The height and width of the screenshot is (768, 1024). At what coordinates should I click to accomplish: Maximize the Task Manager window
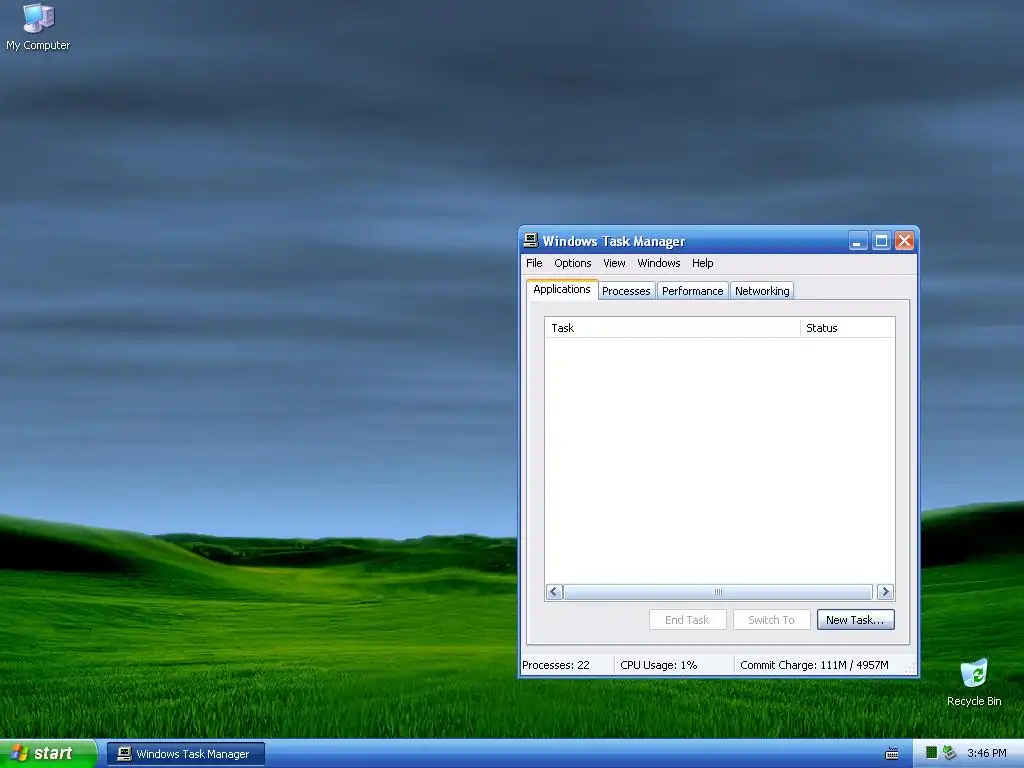coord(881,241)
